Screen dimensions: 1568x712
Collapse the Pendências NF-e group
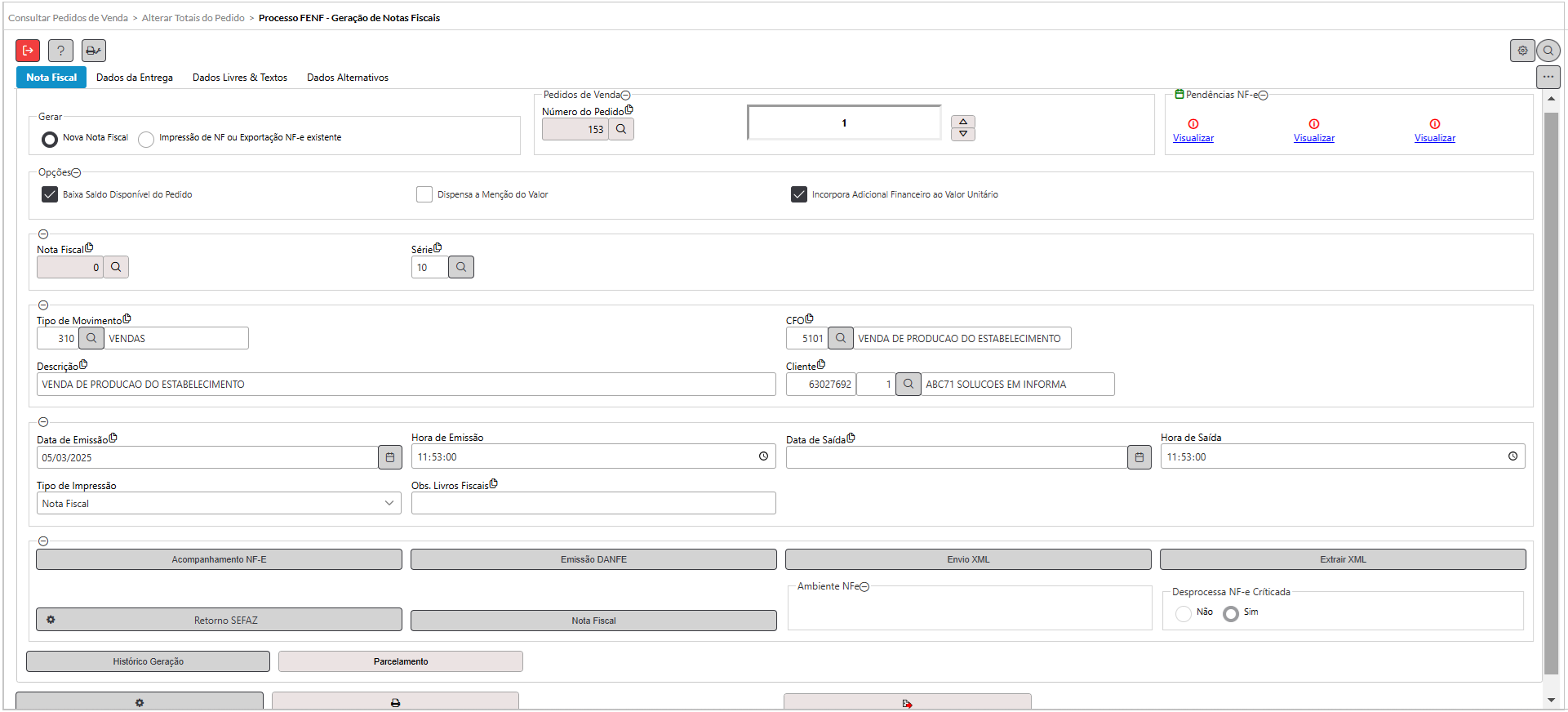(x=1263, y=96)
